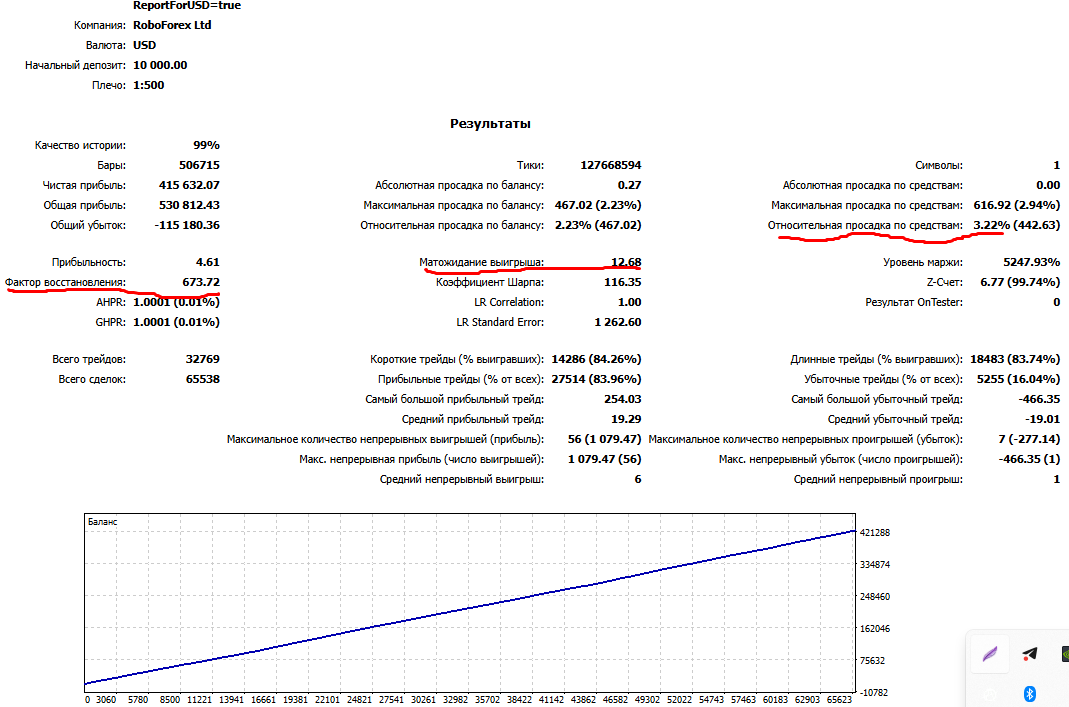
Task: Click the LR Standard Error value 1 262.60
Action: coord(618,322)
